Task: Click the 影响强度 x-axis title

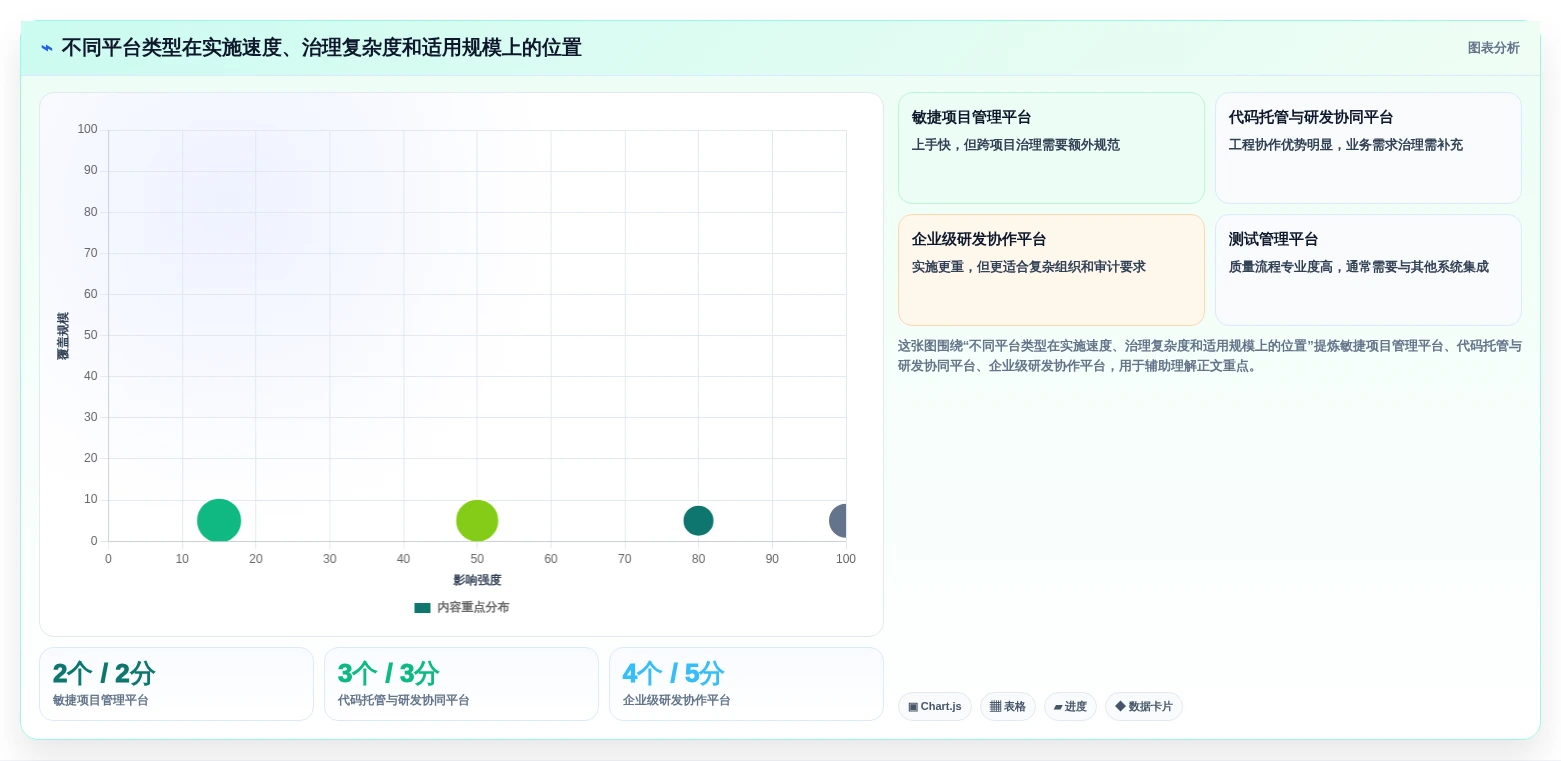Action: 477,581
